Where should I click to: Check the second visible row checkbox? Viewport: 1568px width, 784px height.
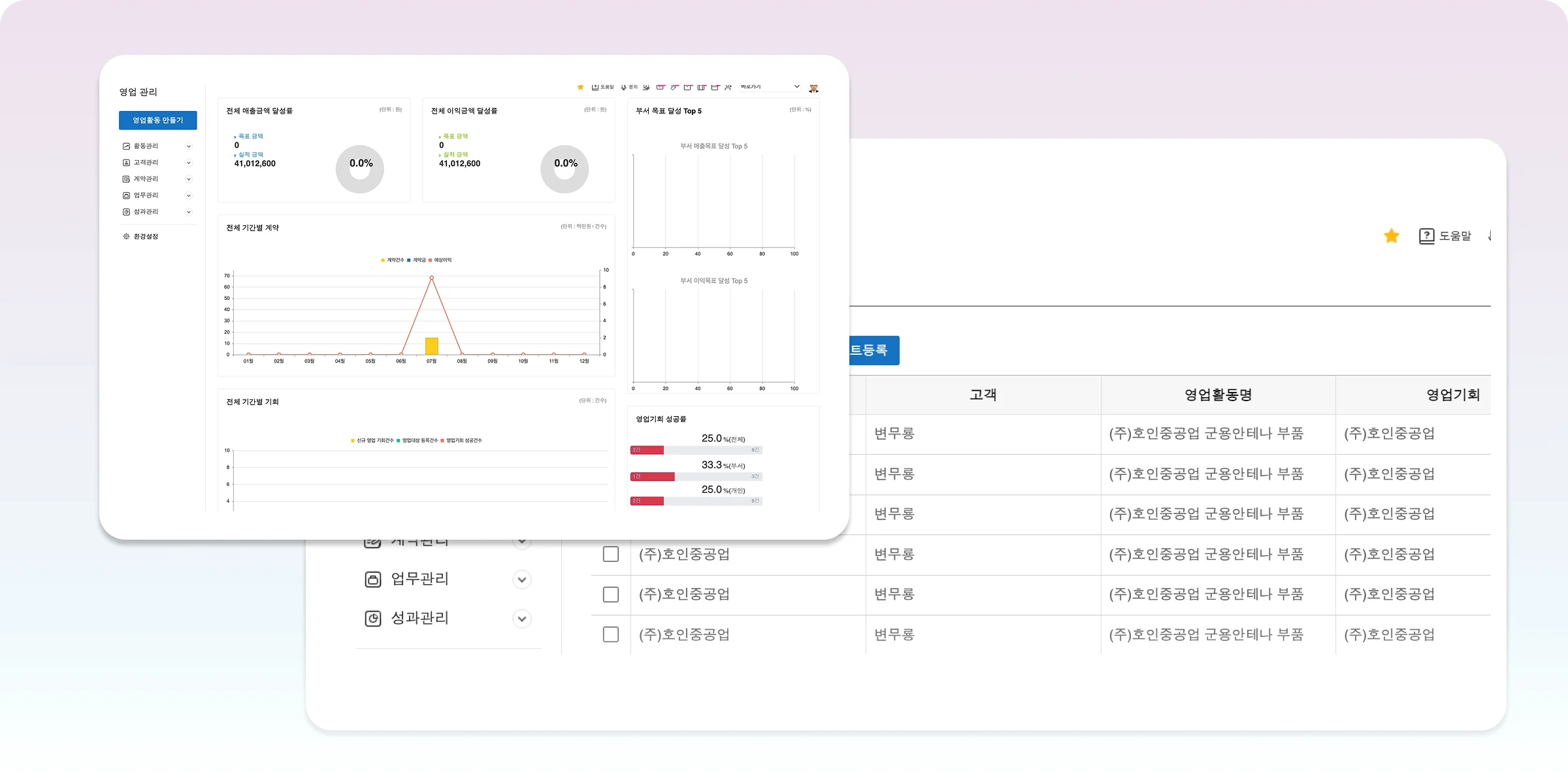coord(610,595)
